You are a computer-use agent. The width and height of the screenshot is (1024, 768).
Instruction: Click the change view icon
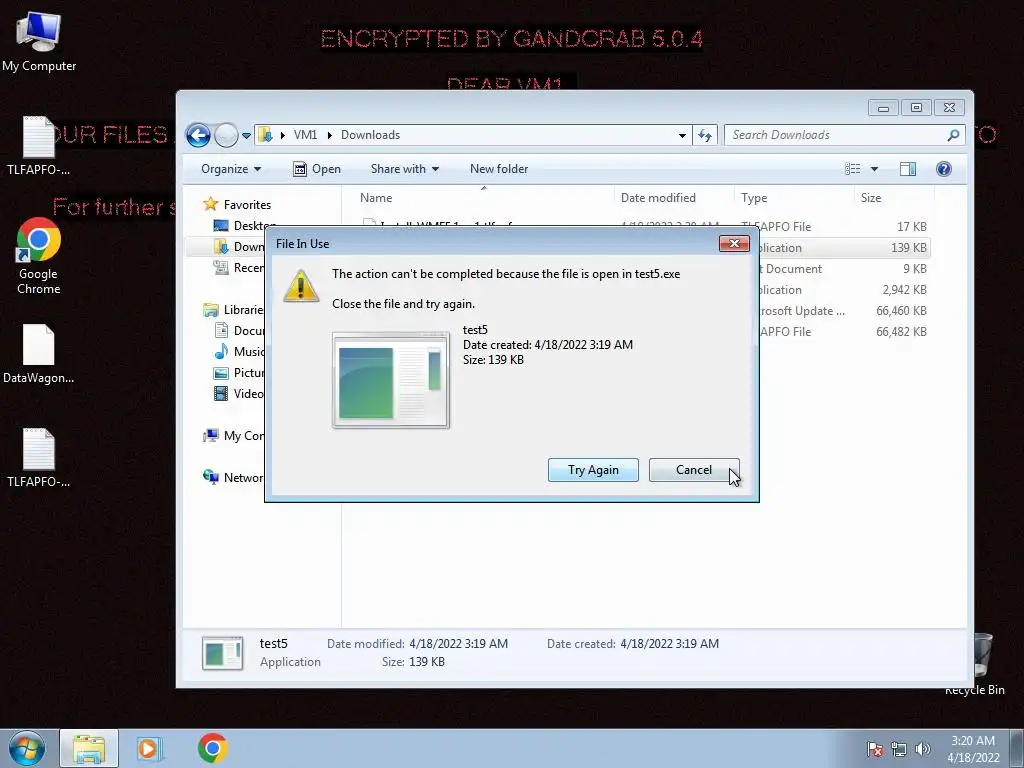(x=852, y=169)
